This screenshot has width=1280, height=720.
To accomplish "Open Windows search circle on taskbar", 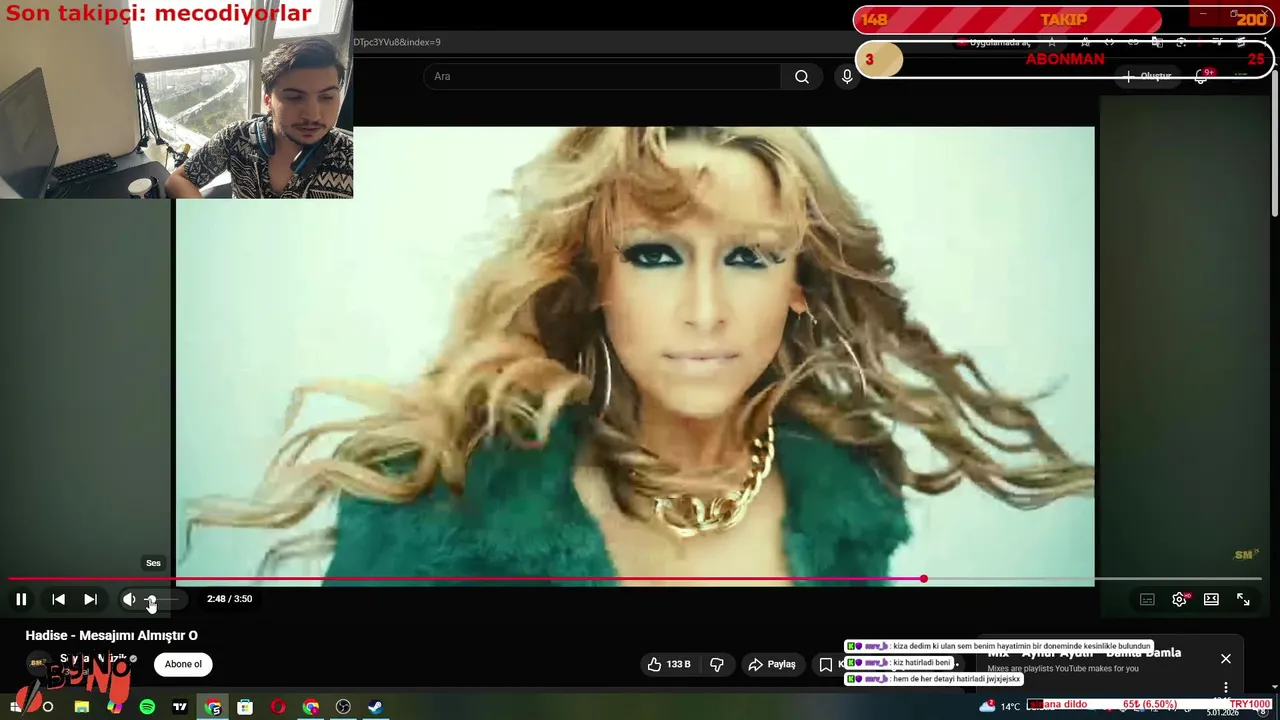I will (x=47, y=707).
